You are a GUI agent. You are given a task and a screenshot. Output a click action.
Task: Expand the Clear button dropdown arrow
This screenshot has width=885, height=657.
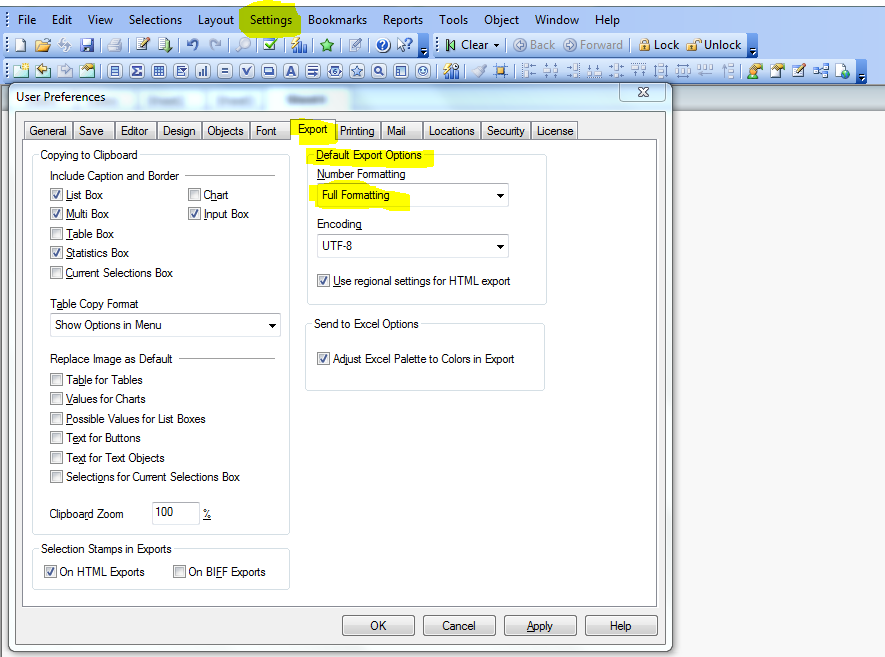[x=497, y=45]
